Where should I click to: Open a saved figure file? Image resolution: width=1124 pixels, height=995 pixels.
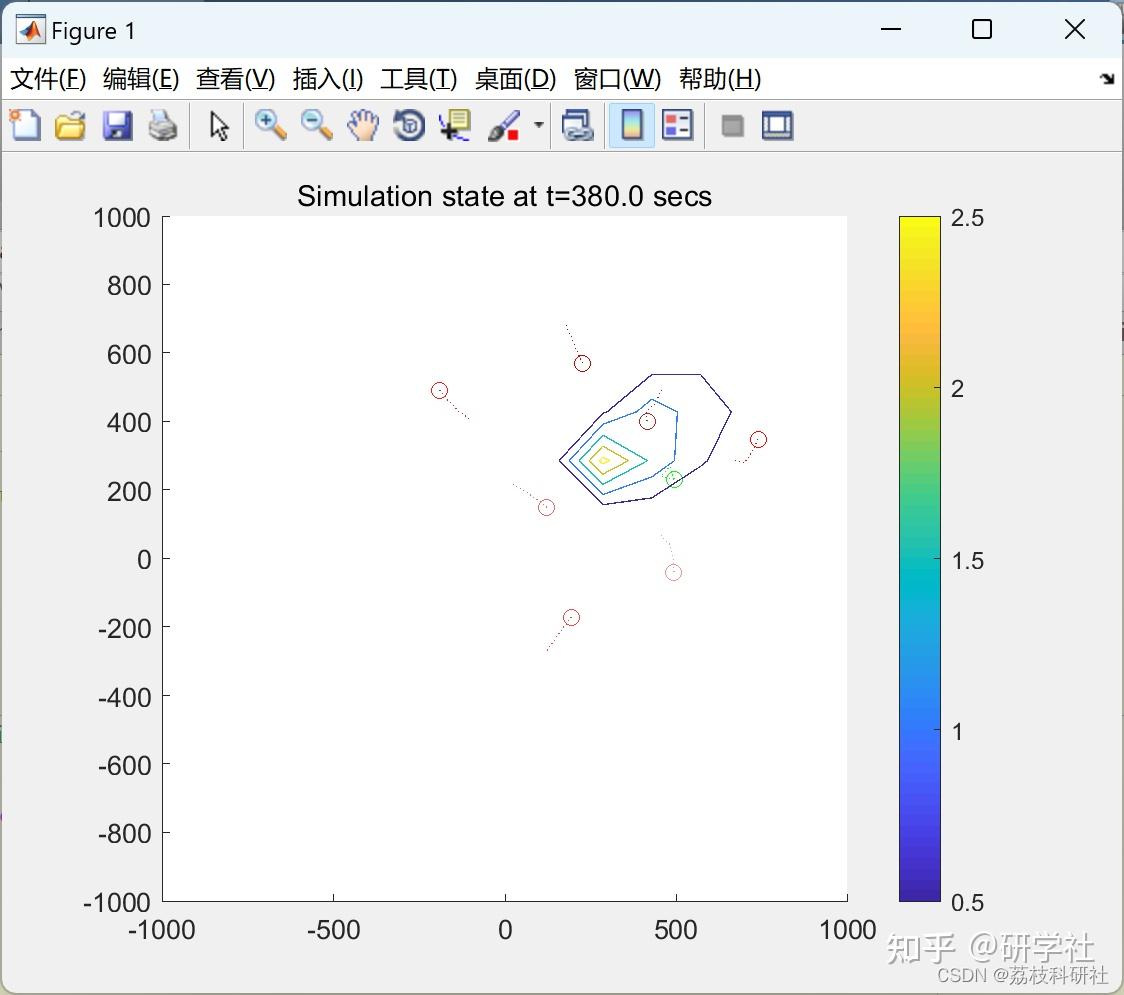tap(70, 125)
